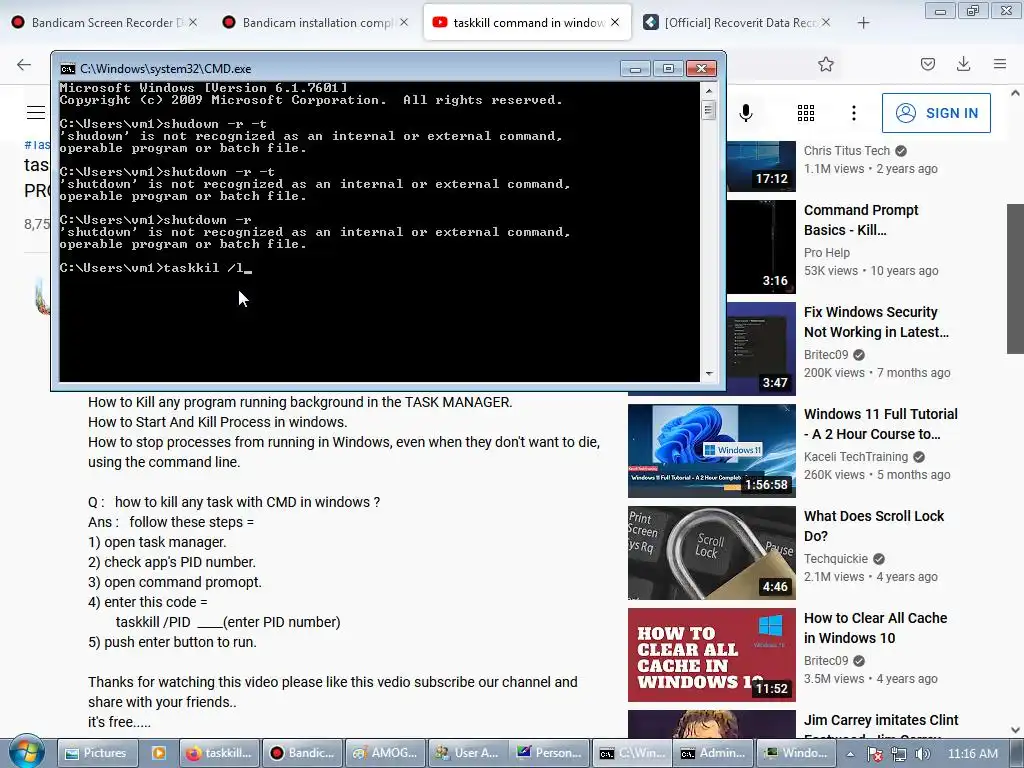Image resolution: width=1024 pixels, height=768 pixels.
Task: Click inside the CMD console at taskkil prompt
Action: pos(155,268)
